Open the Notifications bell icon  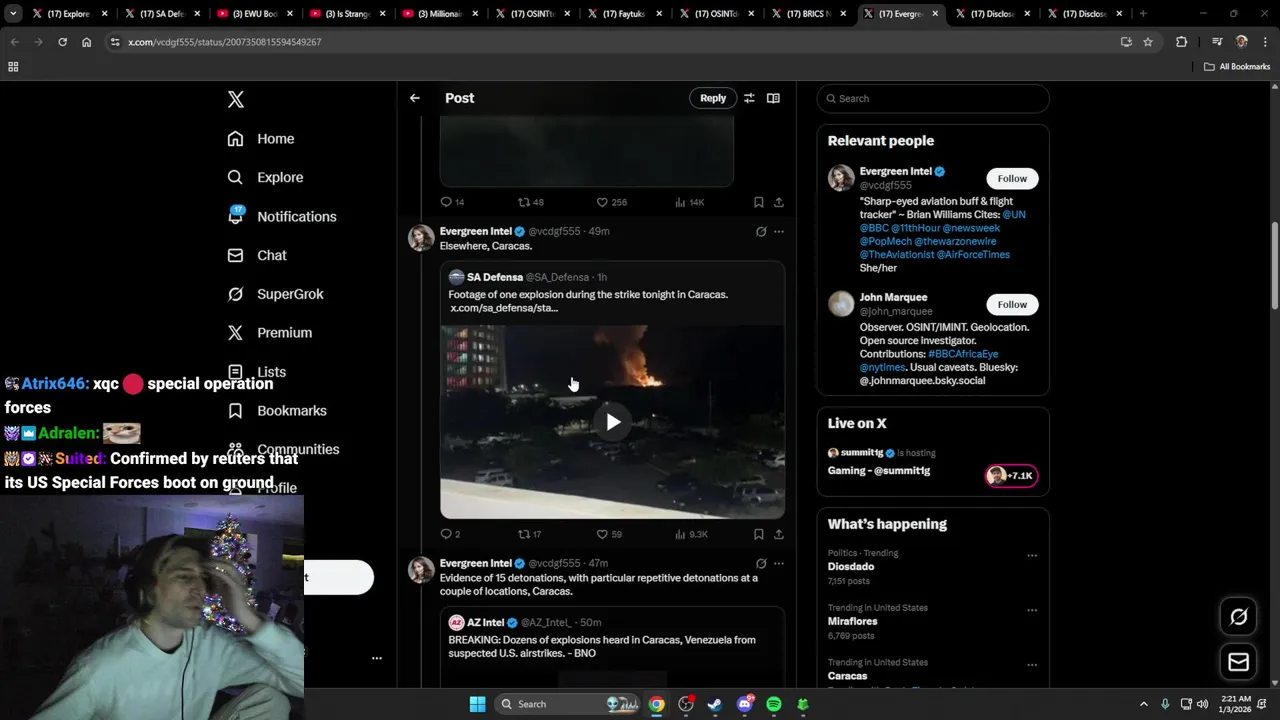tap(236, 215)
